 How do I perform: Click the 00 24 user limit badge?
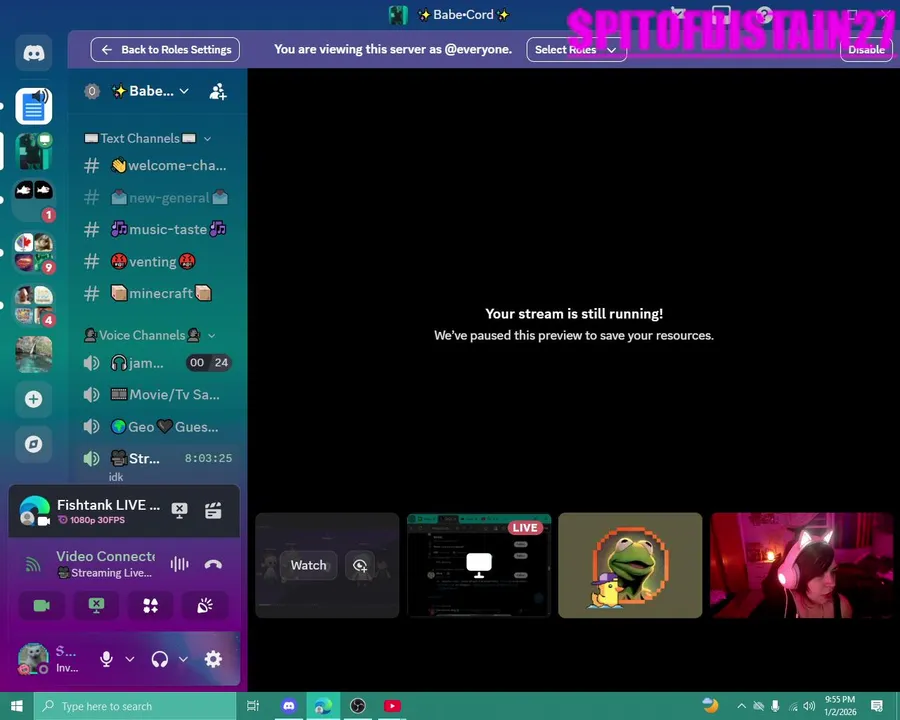point(209,363)
